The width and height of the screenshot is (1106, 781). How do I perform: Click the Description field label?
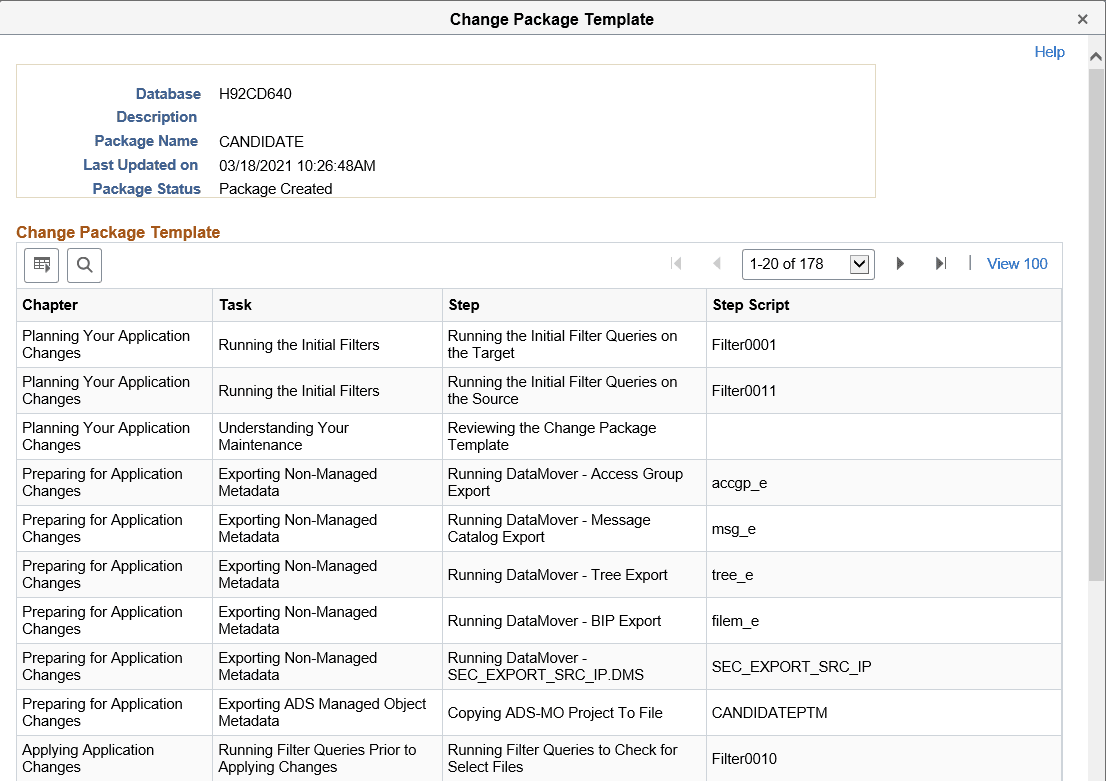pos(156,117)
